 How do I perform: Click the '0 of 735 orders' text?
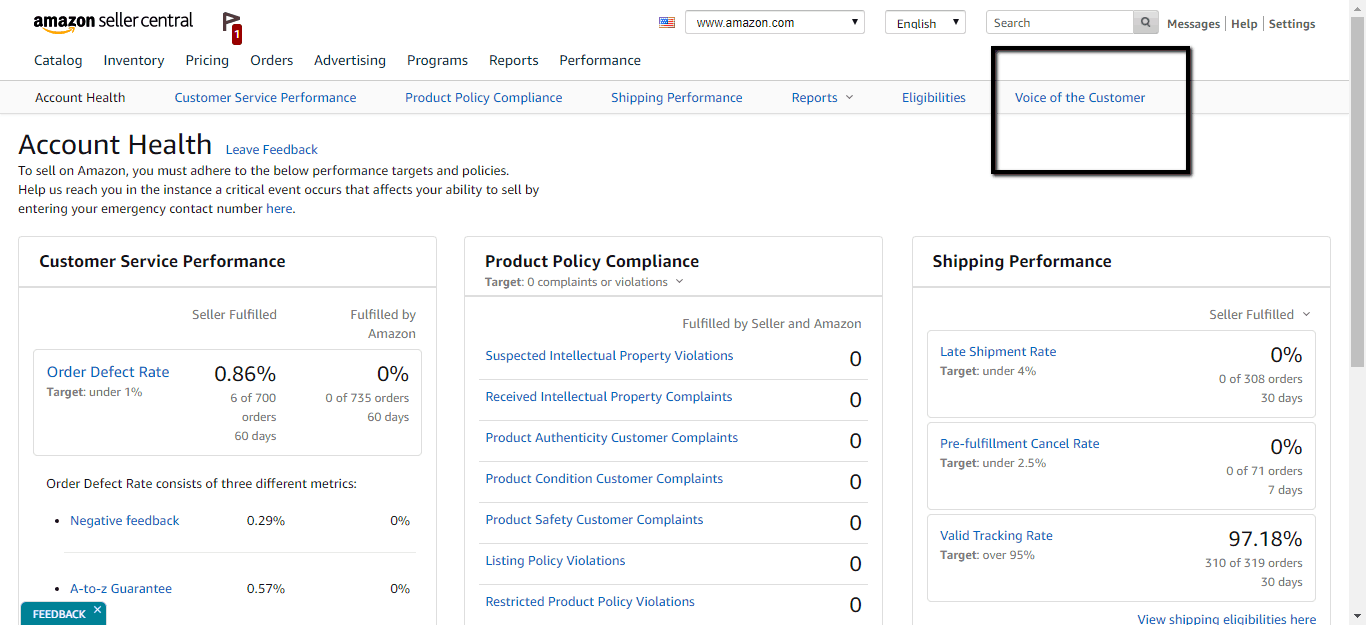(367, 398)
